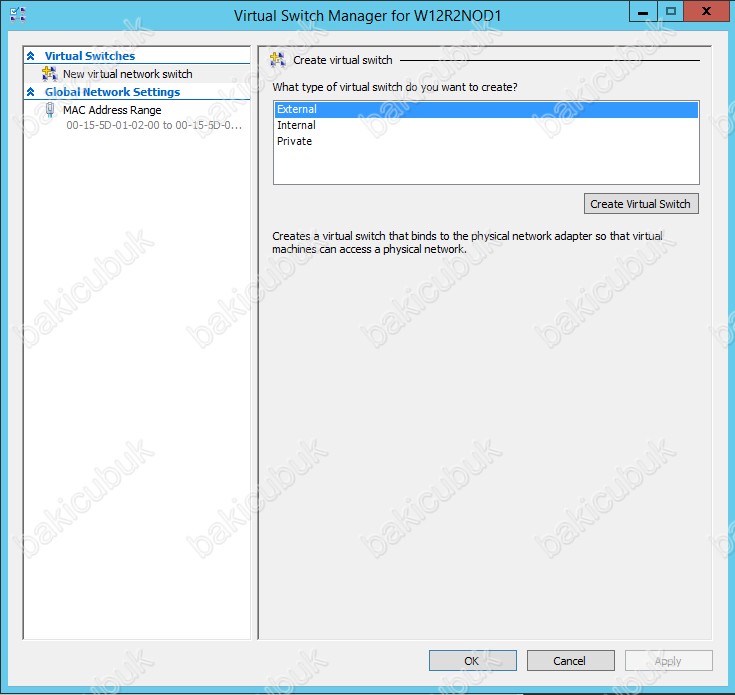Open MAC Address Range settings
The height and width of the screenshot is (695, 735).
click(x=112, y=110)
